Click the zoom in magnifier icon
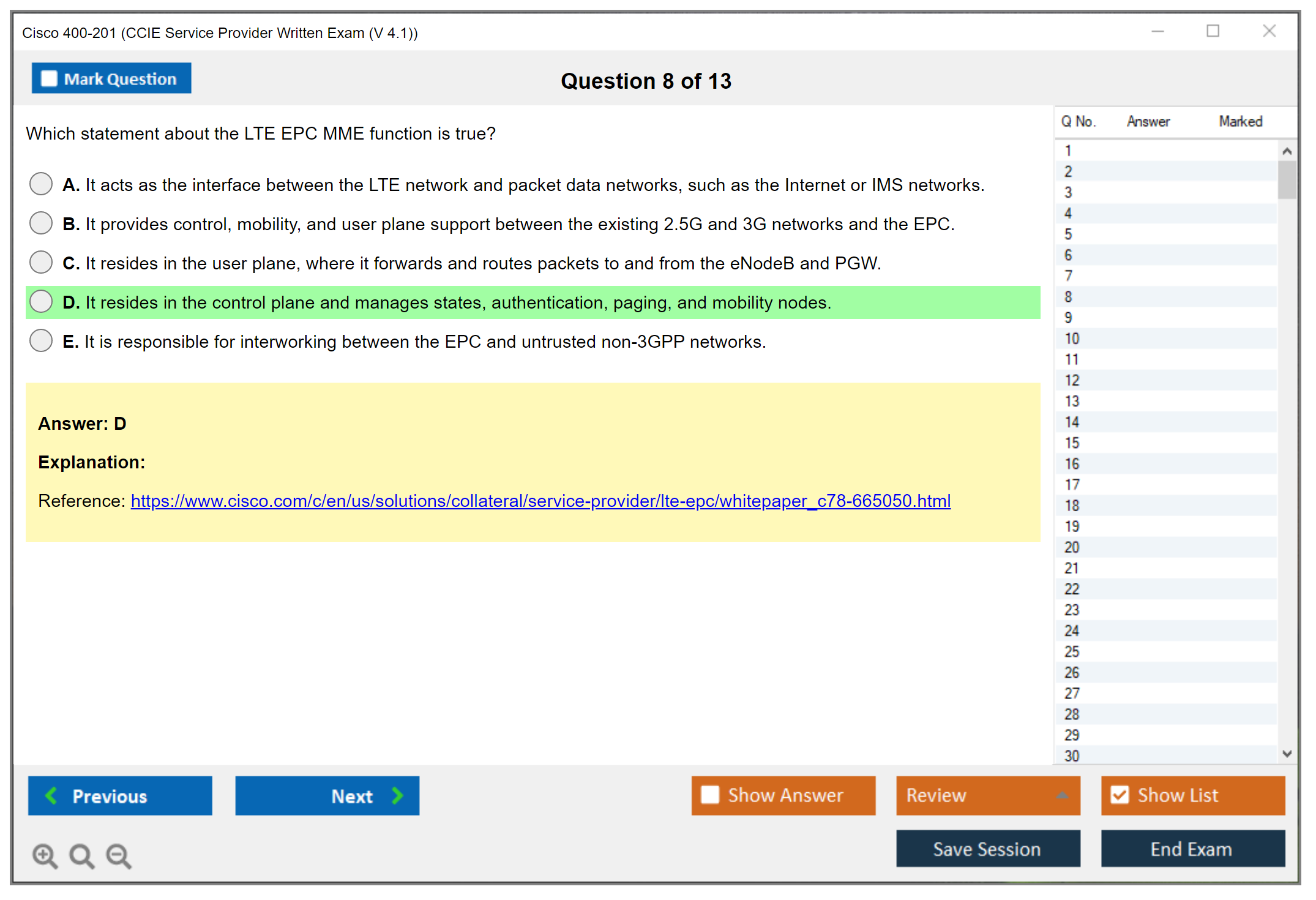The image size is (1316, 900). tap(45, 855)
